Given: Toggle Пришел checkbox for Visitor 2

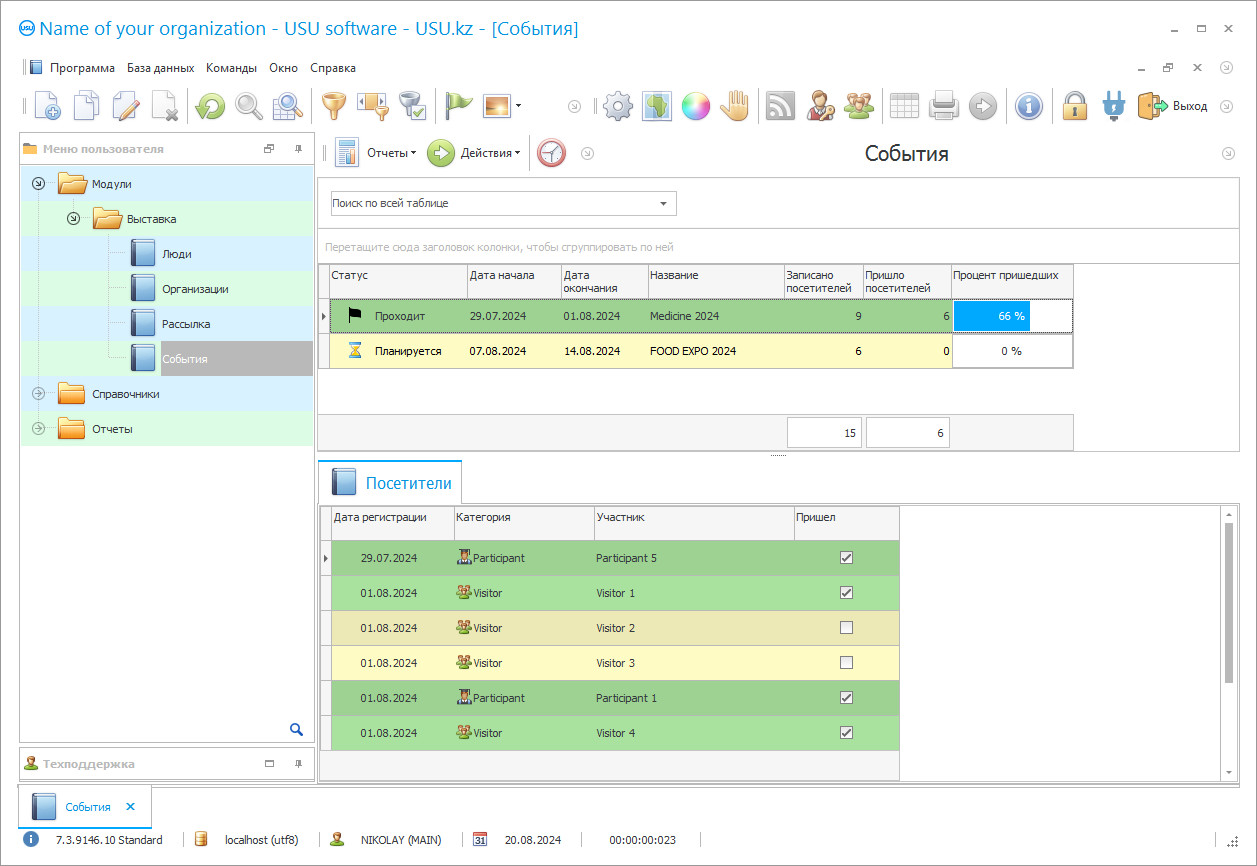Looking at the screenshot, I should (x=846, y=628).
